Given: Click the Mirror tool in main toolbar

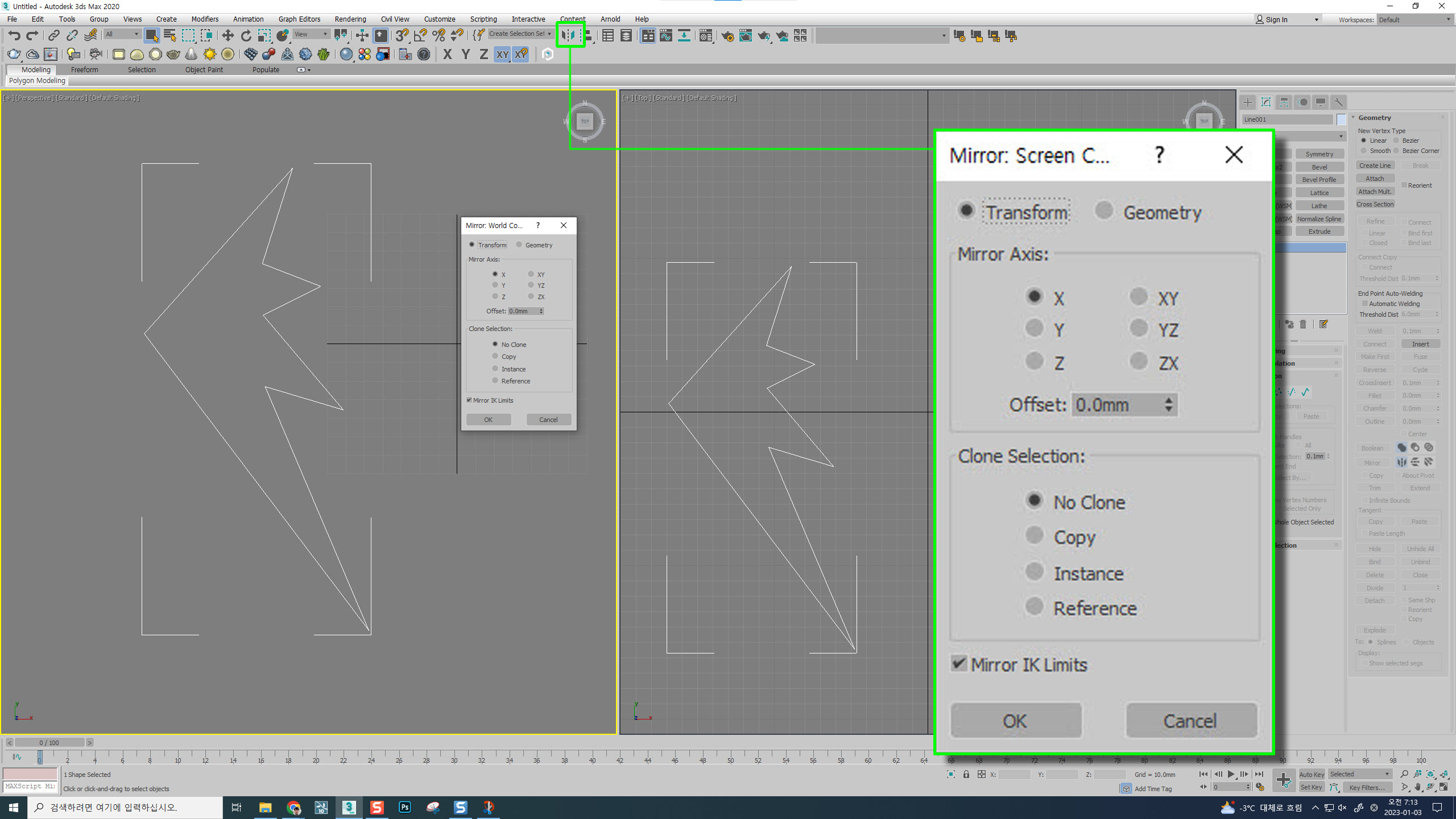Looking at the screenshot, I should (x=569, y=36).
